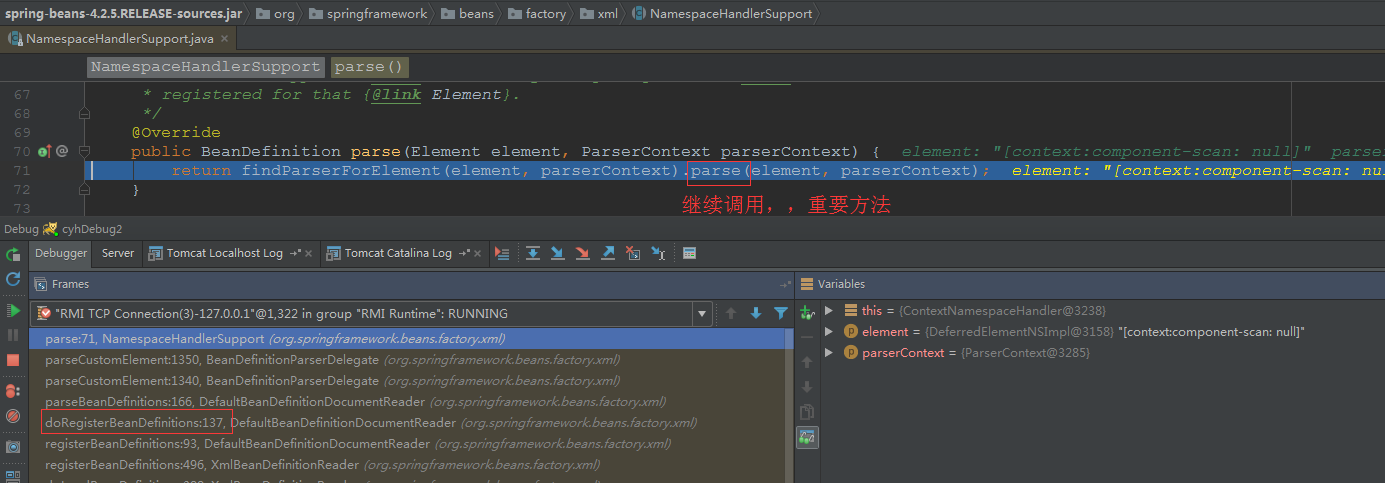
Task: Click Show Execution Point icon
Action: coord(502,253)
